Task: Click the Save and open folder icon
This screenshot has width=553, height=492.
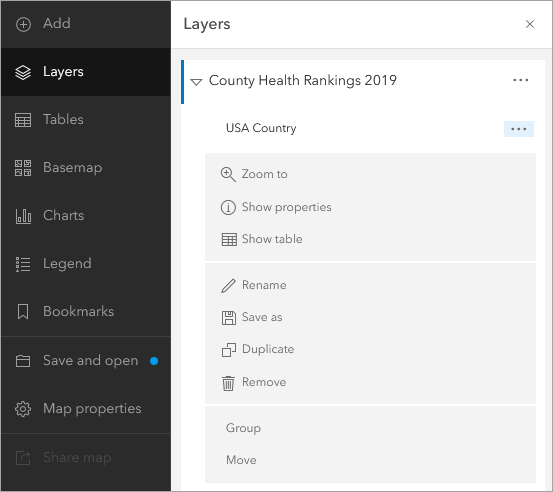Action: pyautogui.click(x=23, y=361)
